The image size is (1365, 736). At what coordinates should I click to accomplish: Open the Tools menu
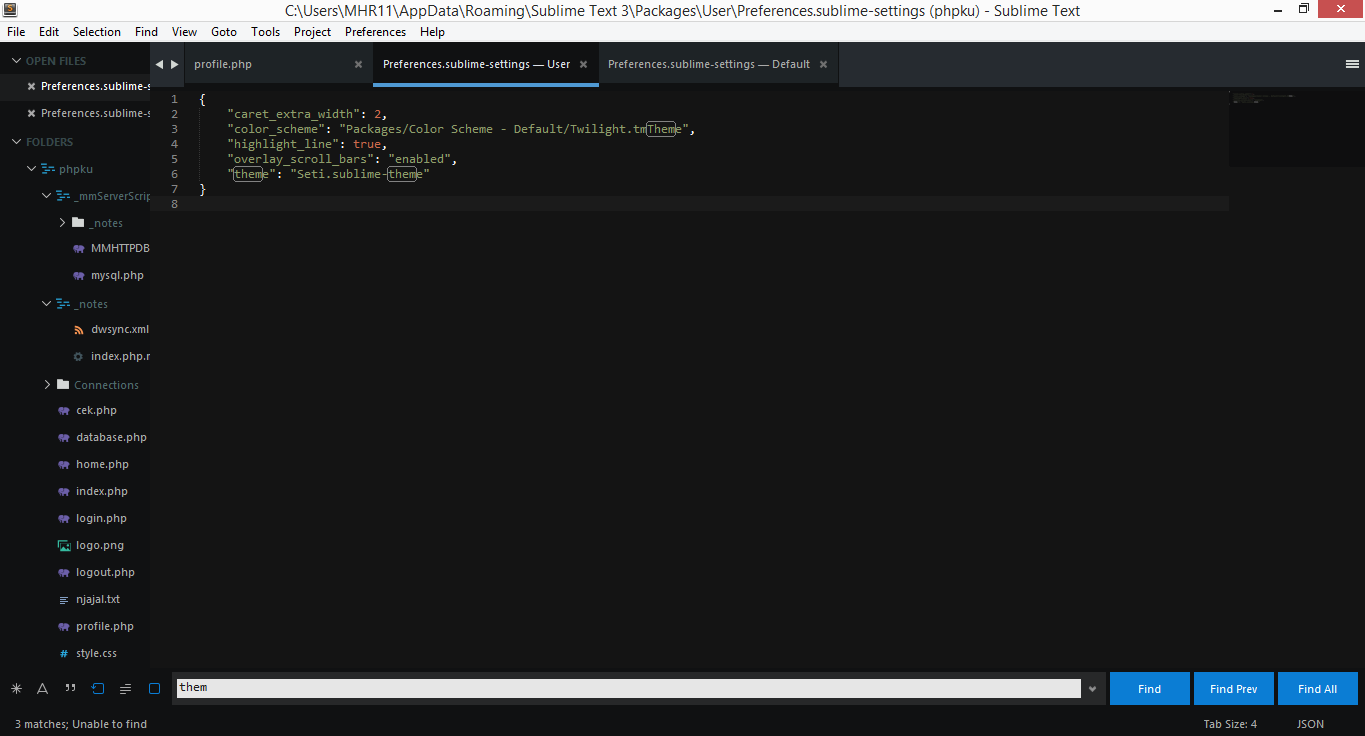point(266,32)
